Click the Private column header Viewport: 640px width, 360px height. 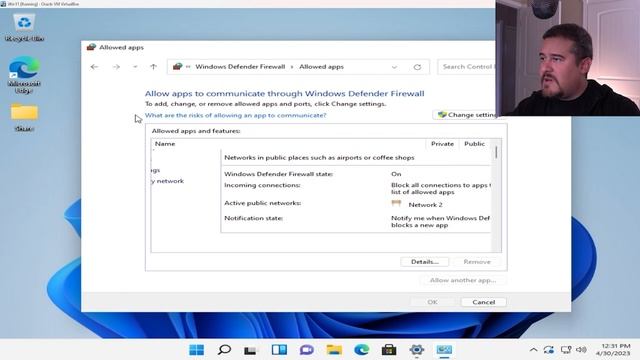(x=442, y=144)
